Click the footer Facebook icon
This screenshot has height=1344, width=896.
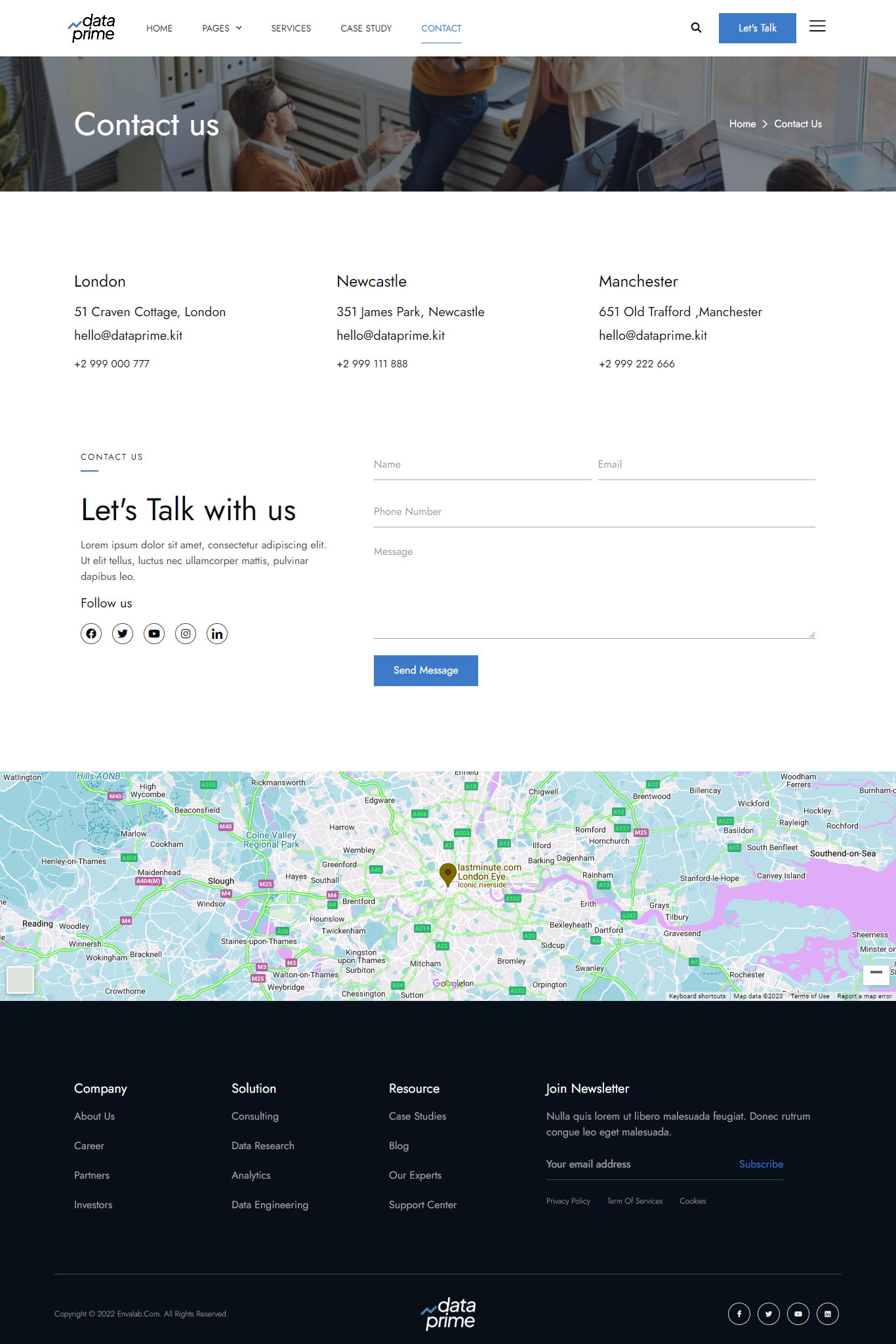click(739, 1314)
